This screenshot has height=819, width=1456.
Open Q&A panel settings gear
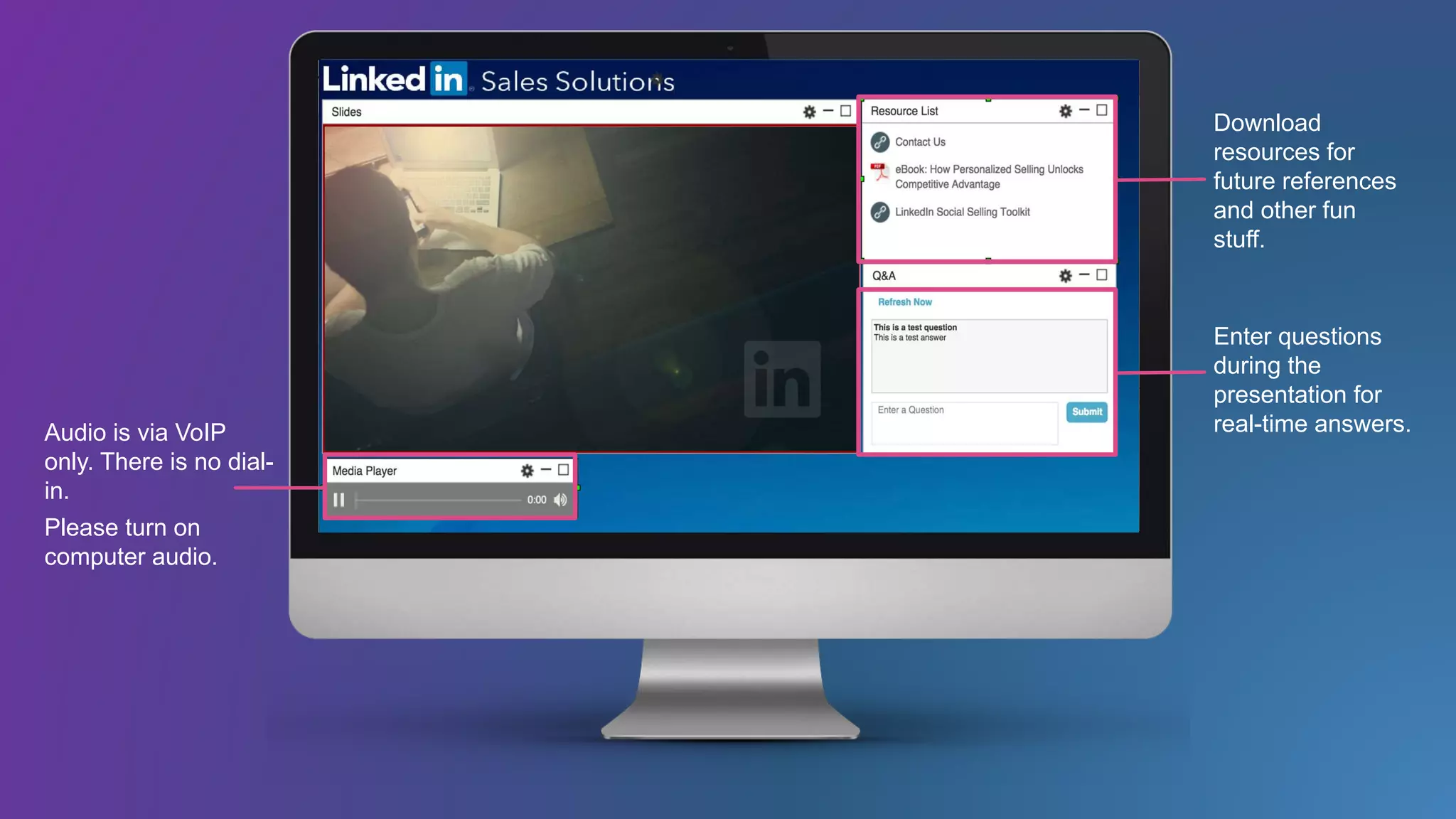tap(1065, 276)
